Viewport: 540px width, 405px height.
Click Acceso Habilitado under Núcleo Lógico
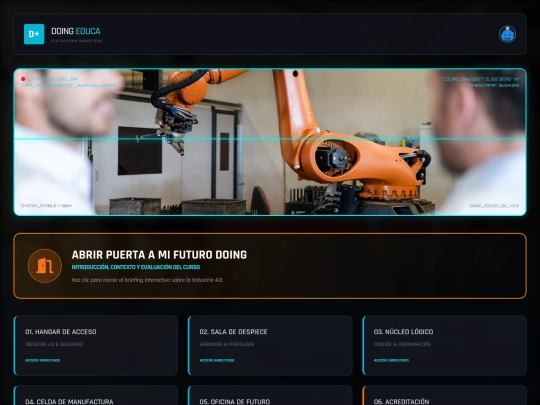[391, 361]
